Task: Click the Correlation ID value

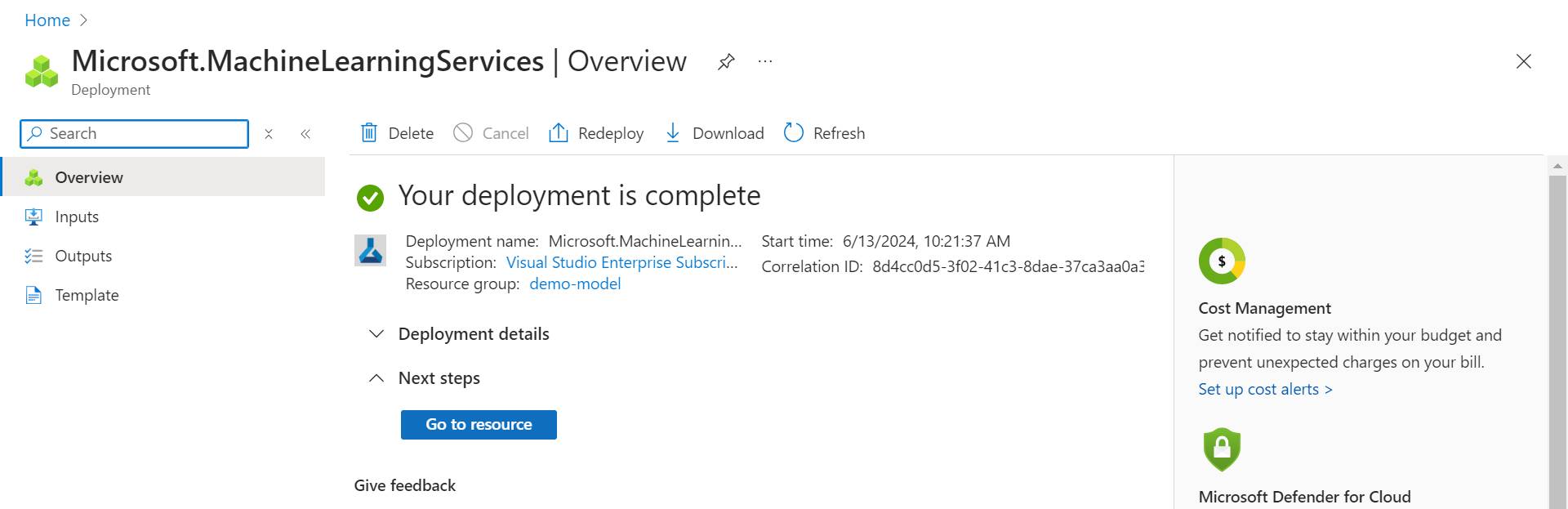Action: [1008, 266]
